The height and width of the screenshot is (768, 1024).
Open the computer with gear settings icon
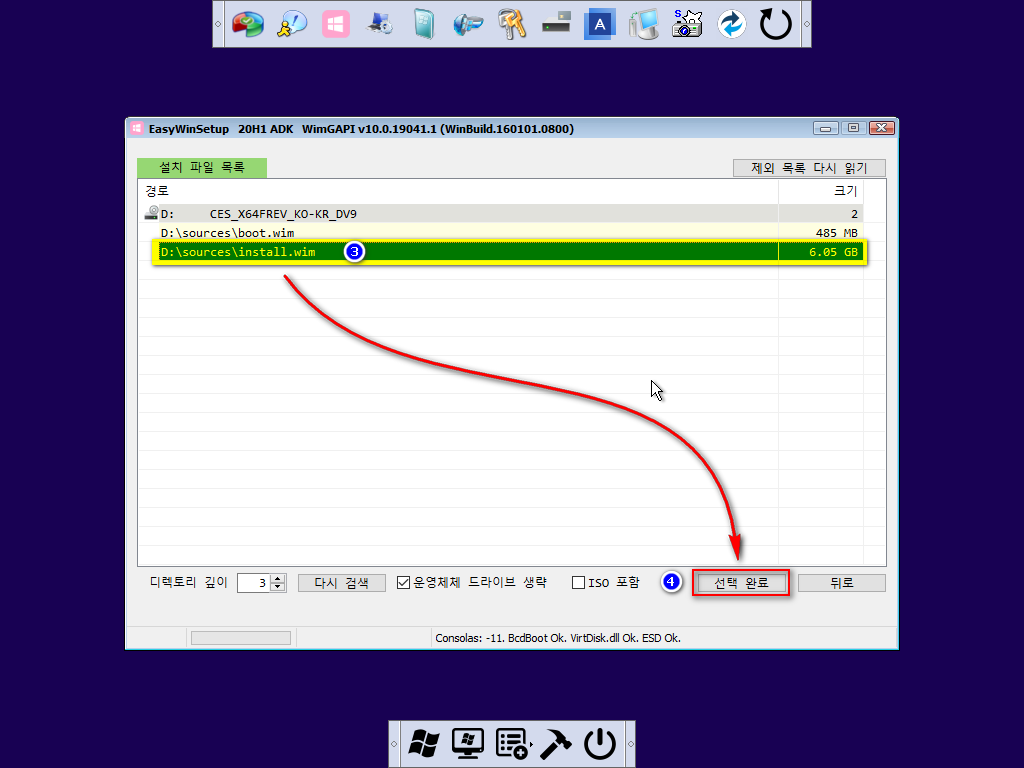coord(380,24)
